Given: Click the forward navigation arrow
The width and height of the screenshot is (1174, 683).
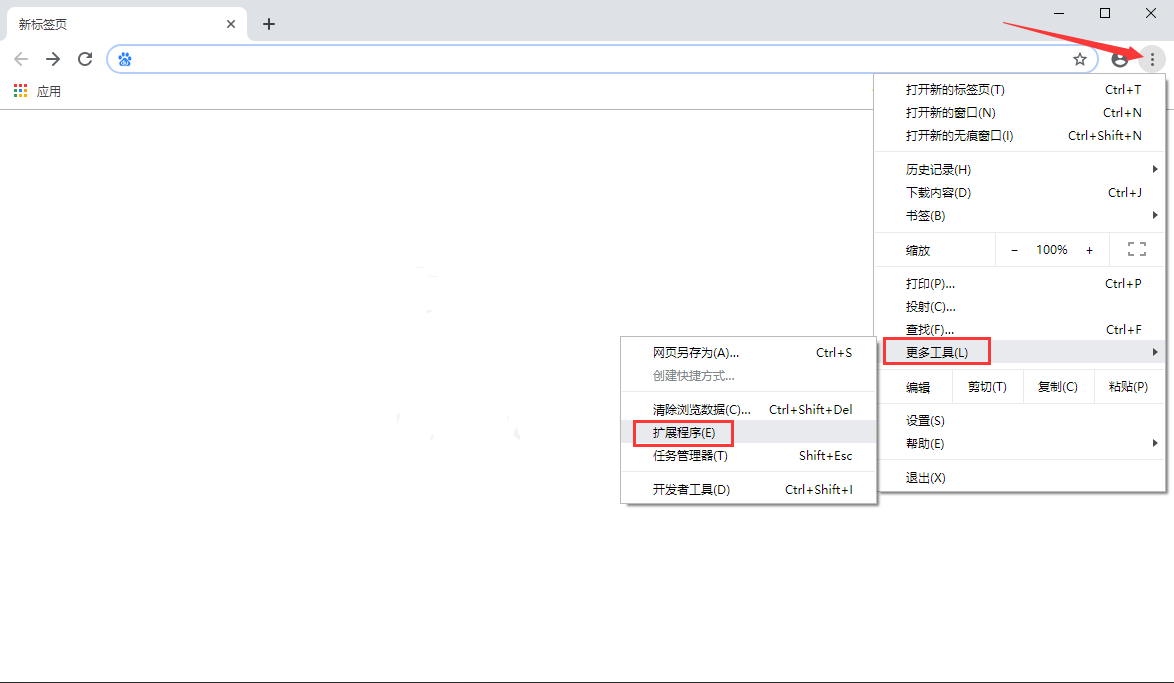Looking at the screenshot, I should pos(53,59).
